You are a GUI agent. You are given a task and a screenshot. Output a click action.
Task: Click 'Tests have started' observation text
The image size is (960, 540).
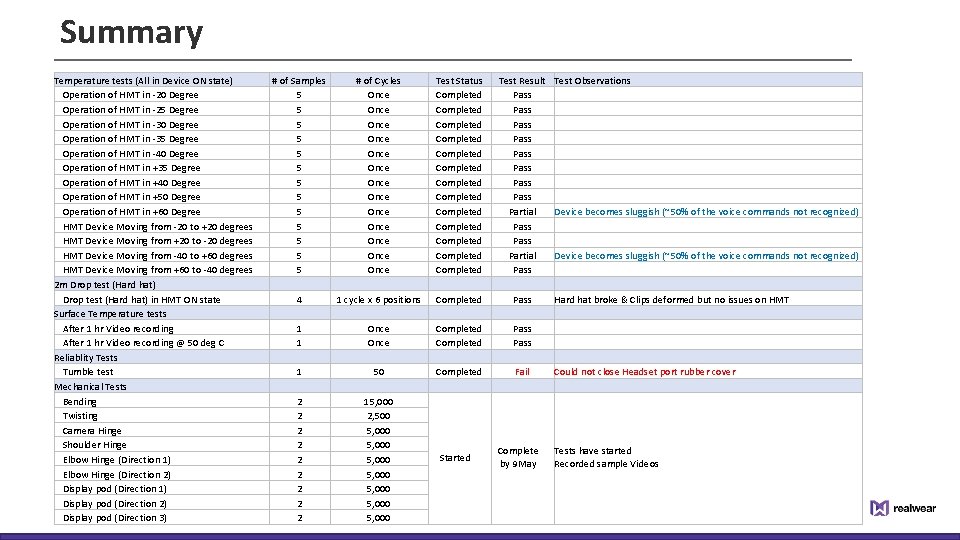593,451
